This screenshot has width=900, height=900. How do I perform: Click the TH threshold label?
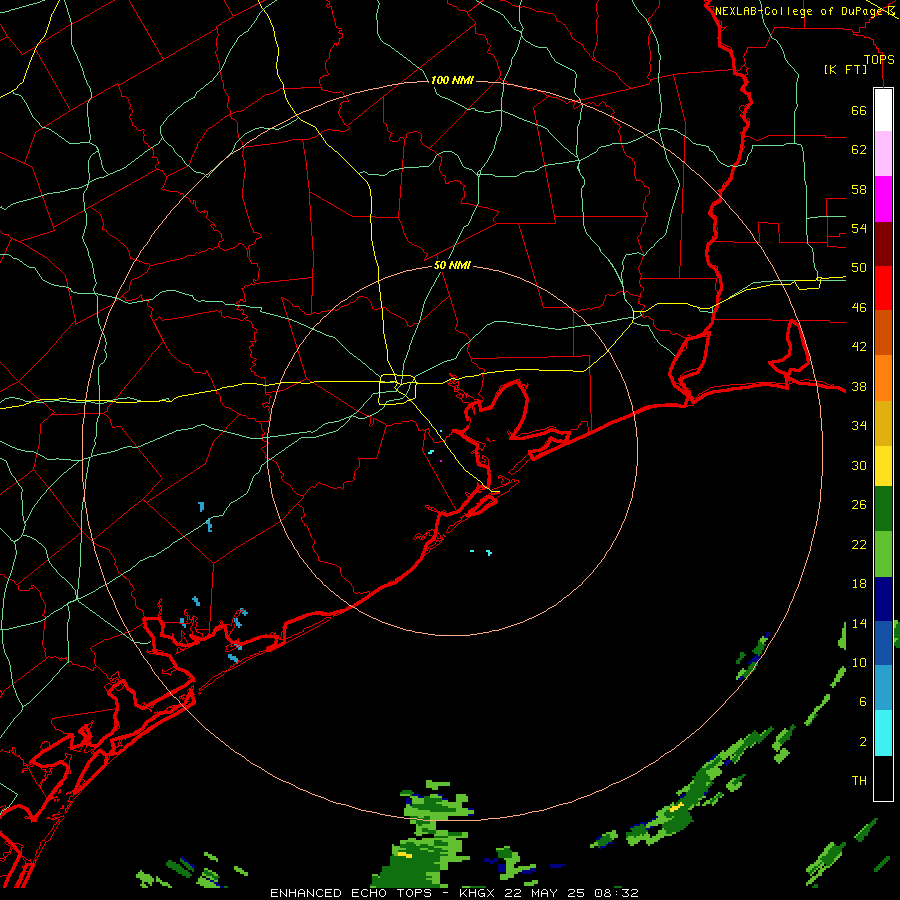click(x=859, y=781)
